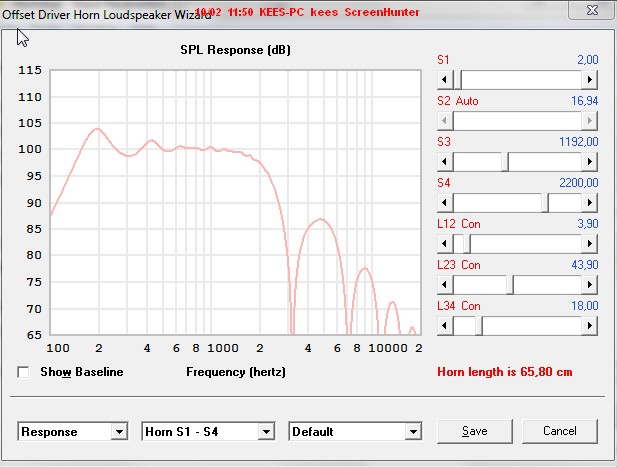Click the L23 Con slider thumb
Image resolution: width=617 pixels, height=467 pixels.
click(510, 285)
